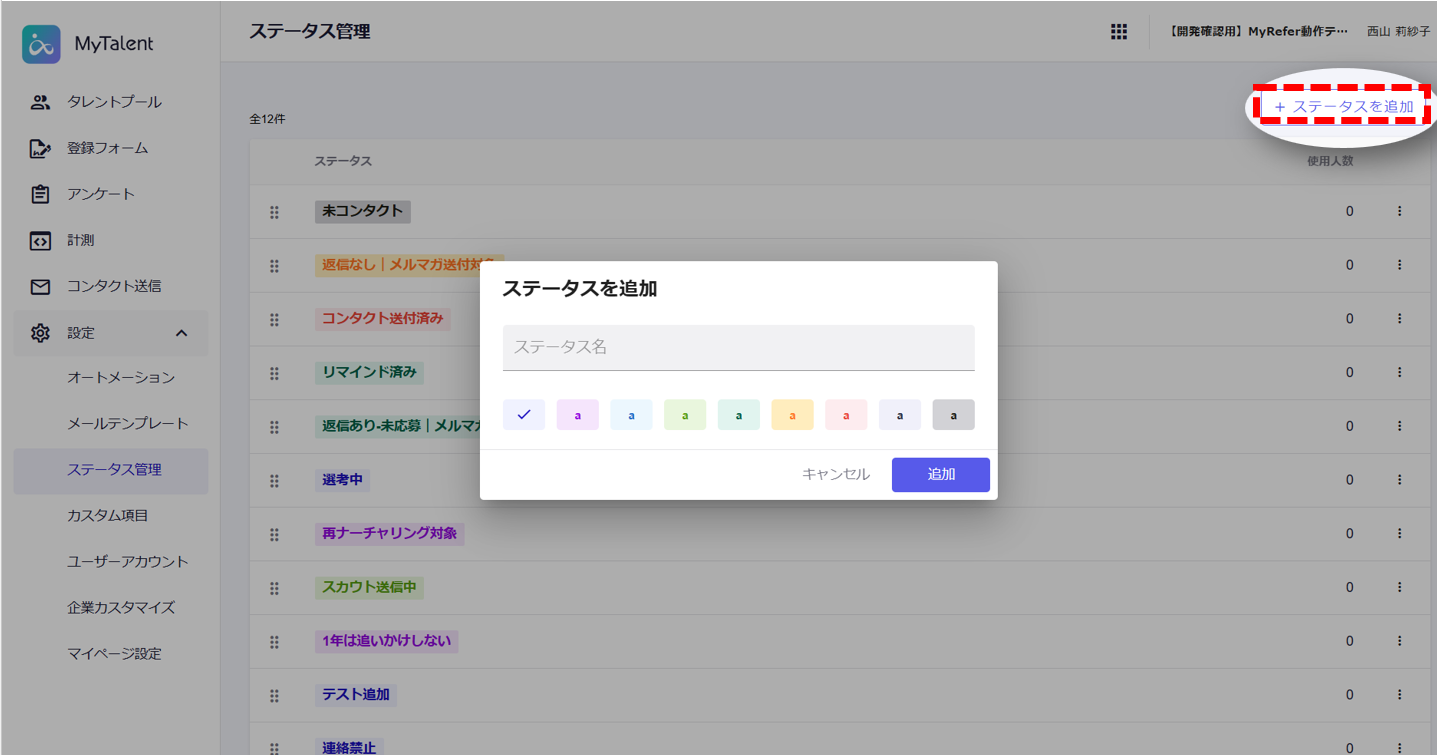Image resolution: width=1437 pixels, height=755 pixels.
Task: Go to メールテンプレート settings page
Action: tap(127, 423)
